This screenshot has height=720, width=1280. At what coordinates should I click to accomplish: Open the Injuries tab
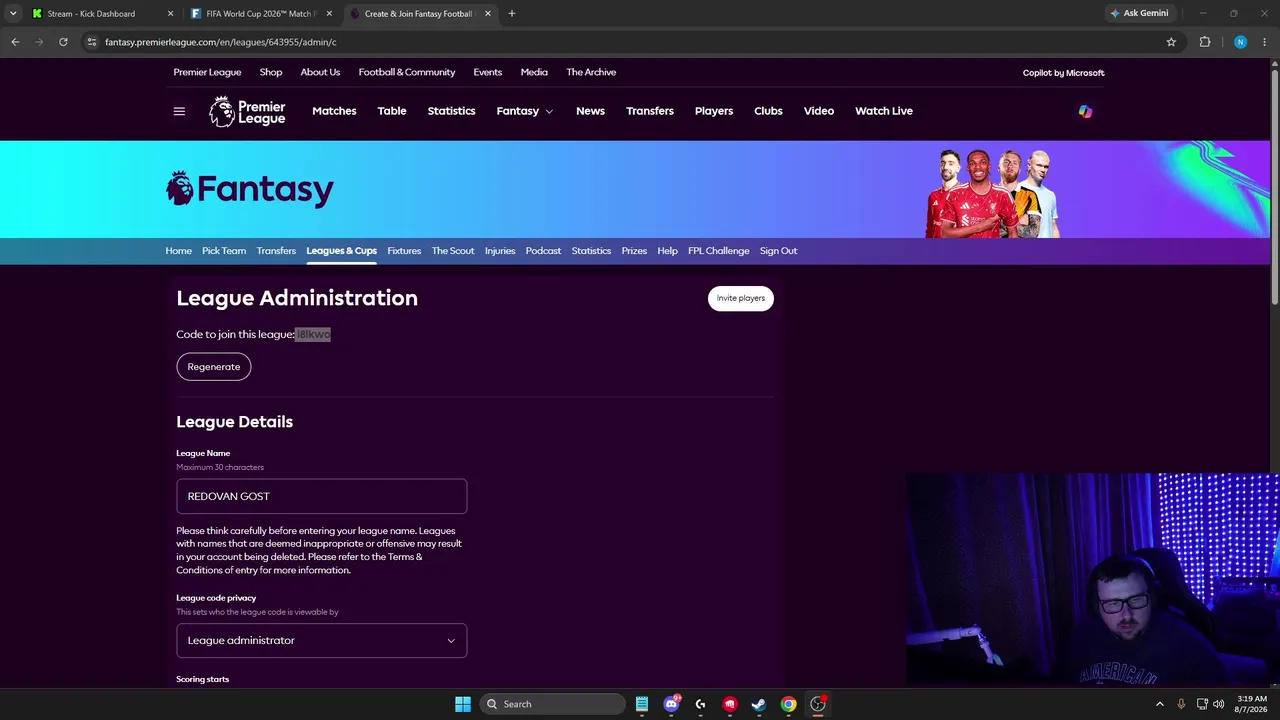(500, 251)
